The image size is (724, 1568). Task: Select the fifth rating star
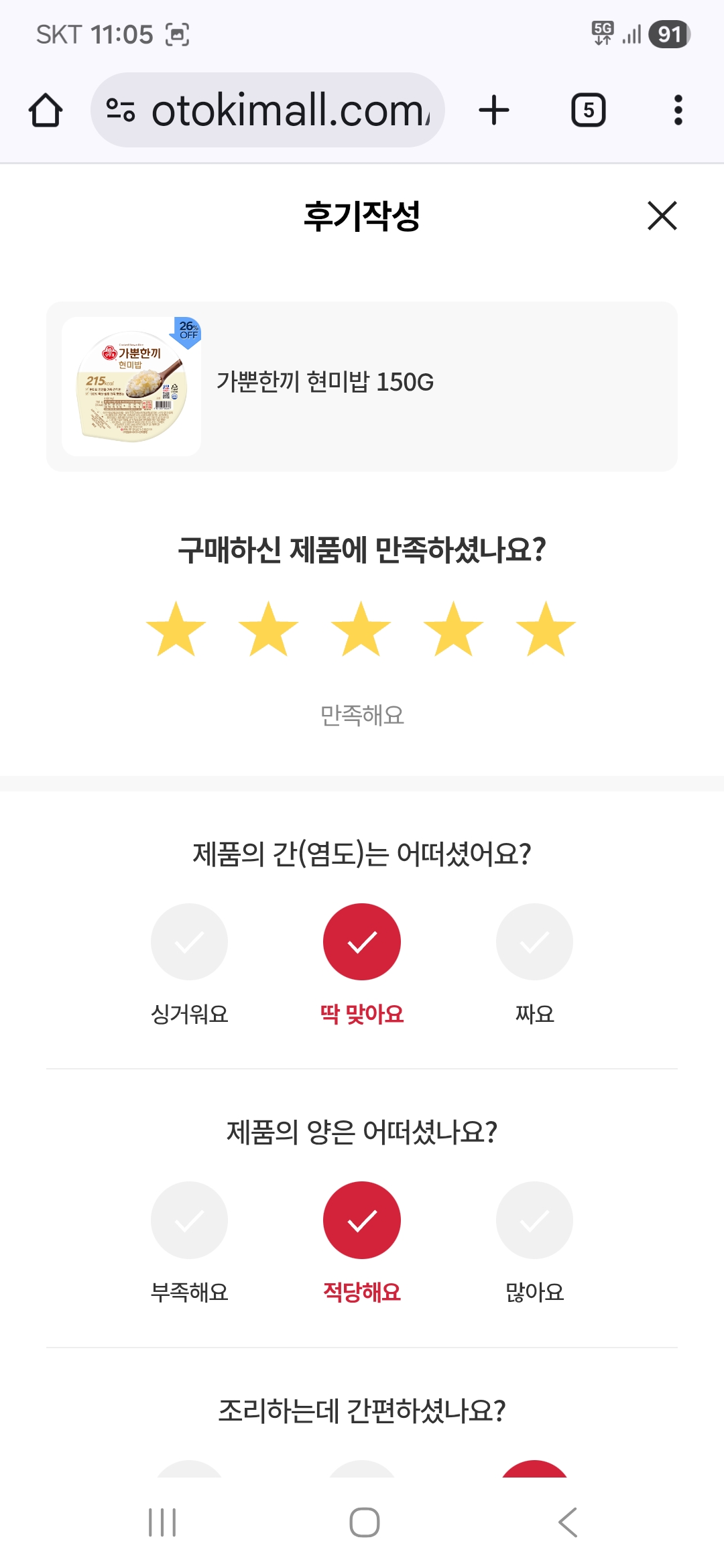[x=546, y=629]
